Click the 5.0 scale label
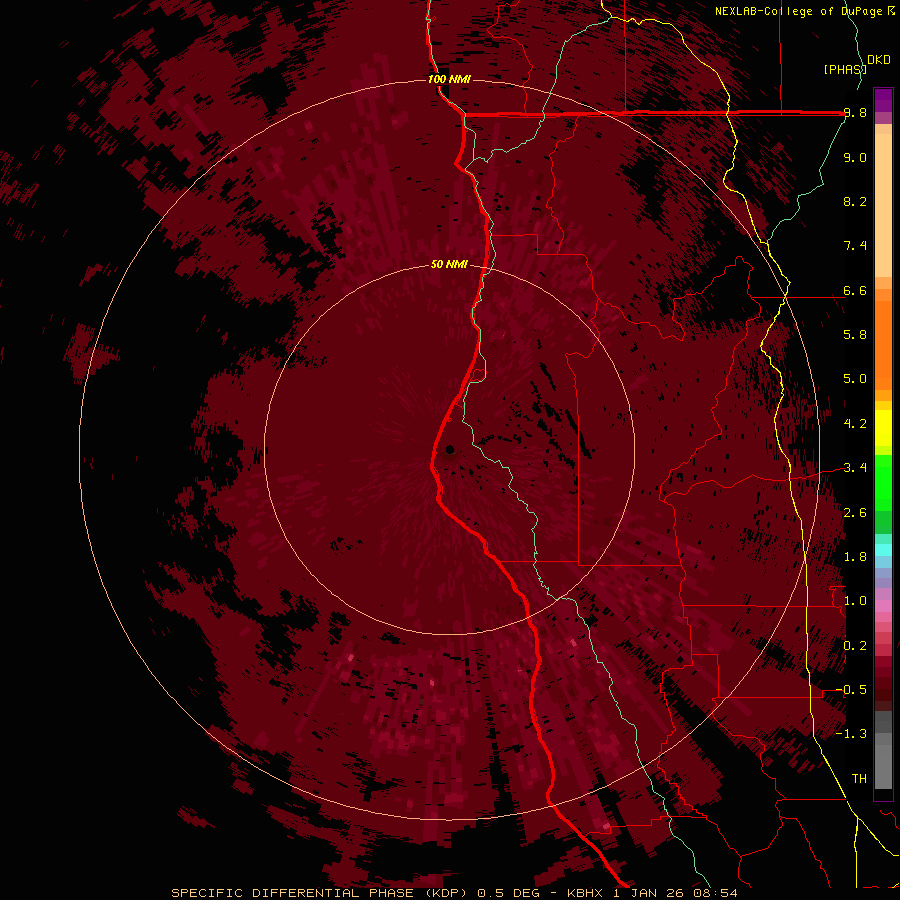 point(855,379)
